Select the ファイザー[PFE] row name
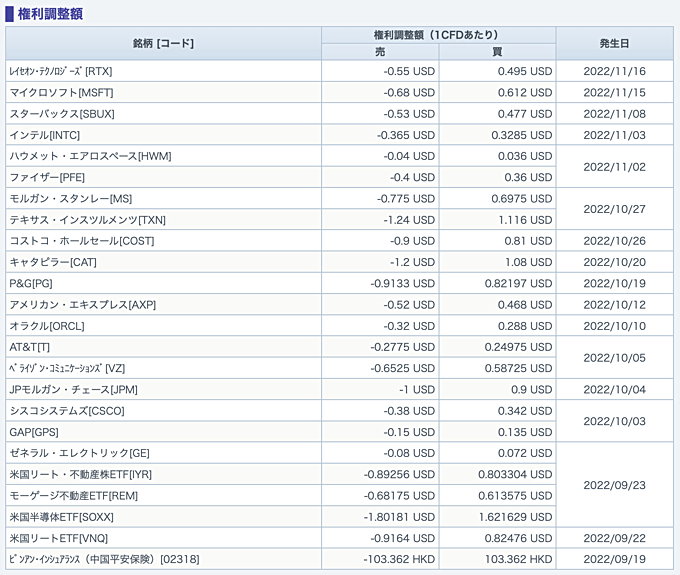 [x=47, y=177]
